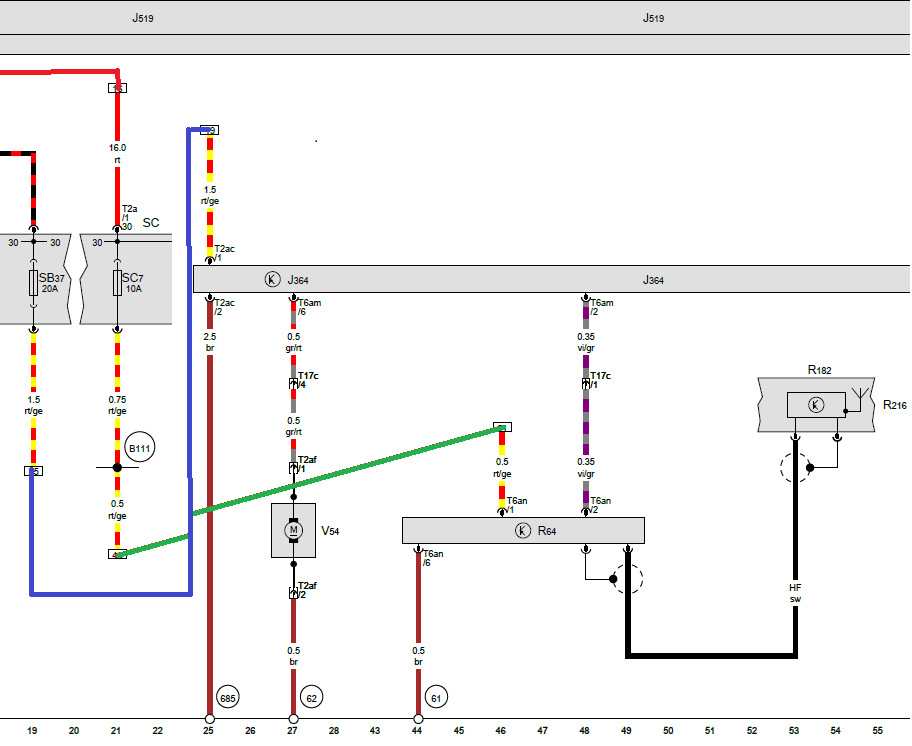Click the black junction dot beside B111
Viewport: 912px width, 746px height.
117,467
